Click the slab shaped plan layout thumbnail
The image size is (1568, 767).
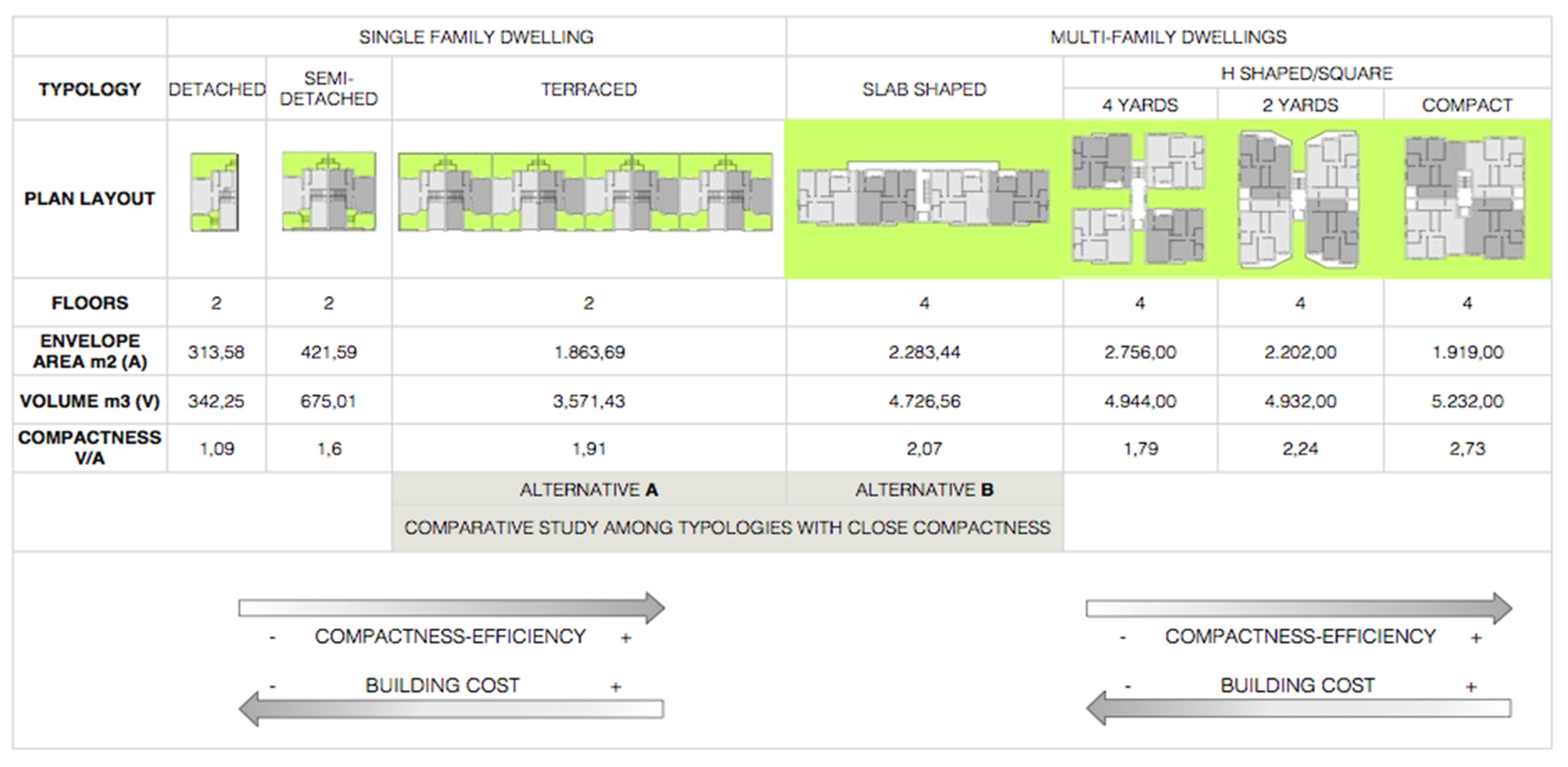pos(924,193)
